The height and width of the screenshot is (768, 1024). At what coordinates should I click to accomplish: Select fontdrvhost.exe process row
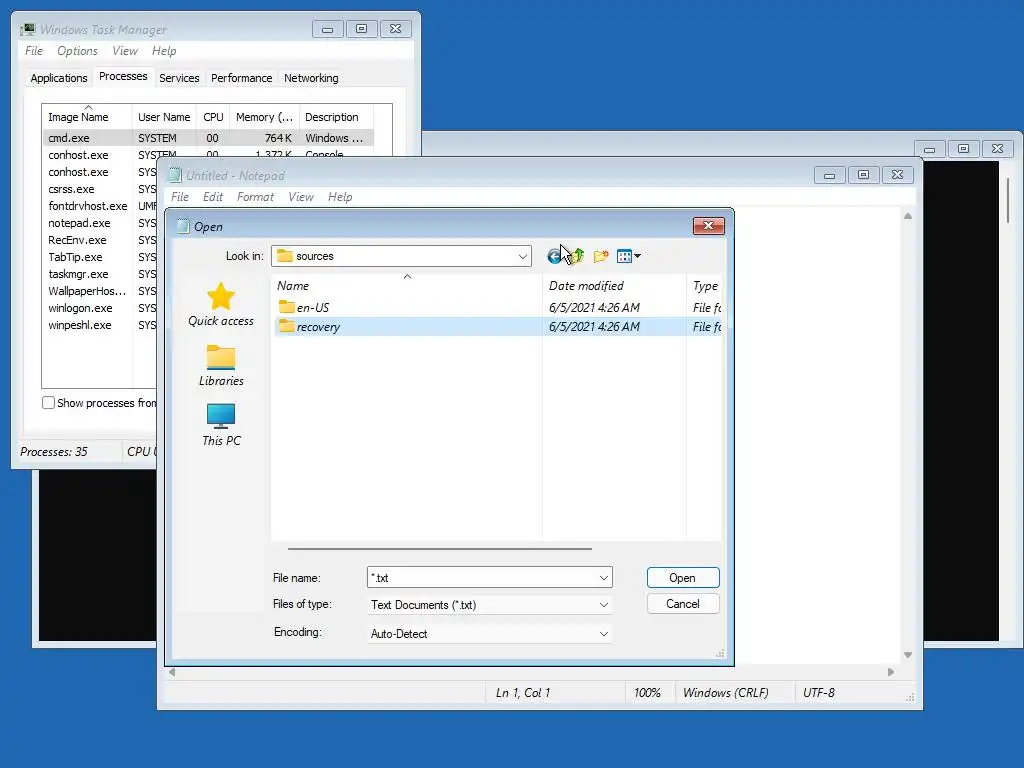100,206
